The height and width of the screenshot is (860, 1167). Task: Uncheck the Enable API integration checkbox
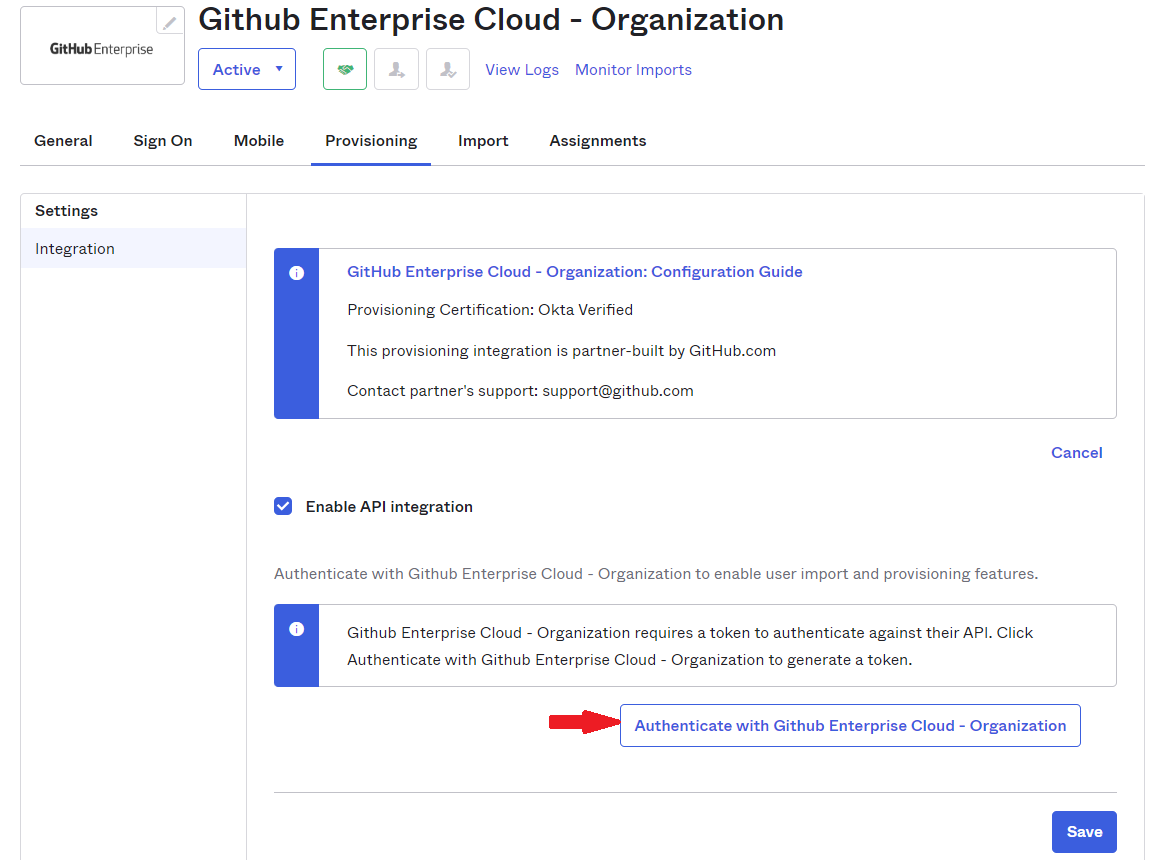pyautogui.click(x=283, y=506)
